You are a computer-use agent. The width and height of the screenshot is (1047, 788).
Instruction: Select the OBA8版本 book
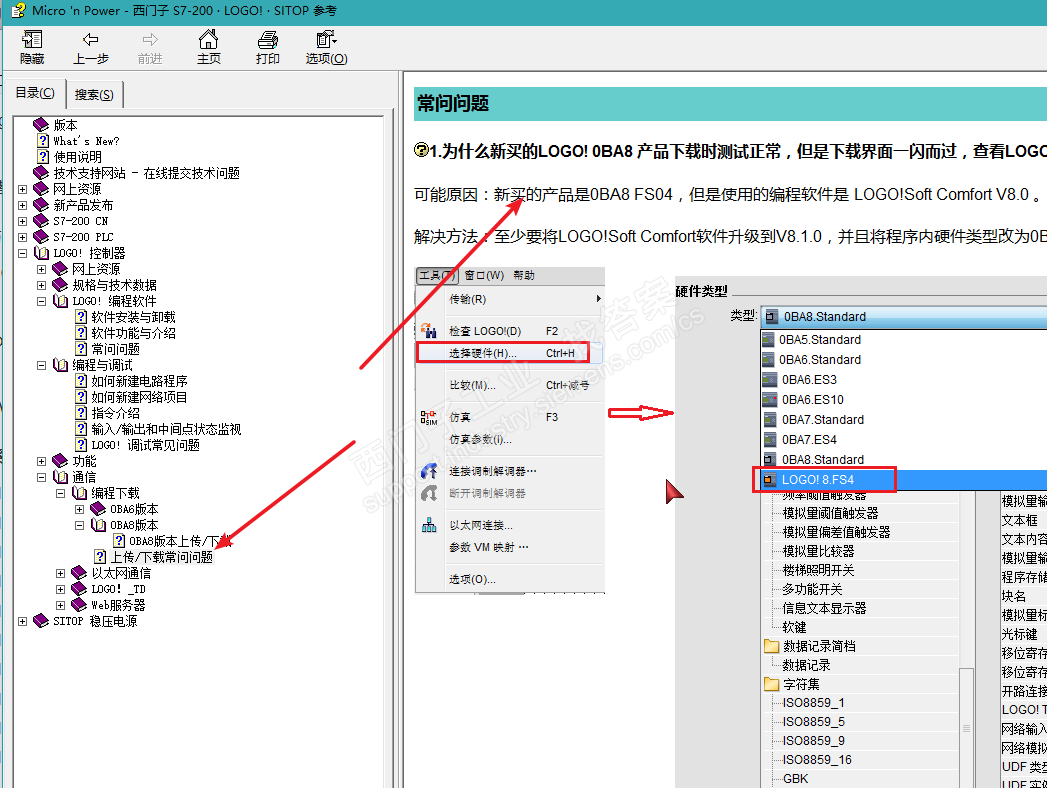click(x=134, y=526)
